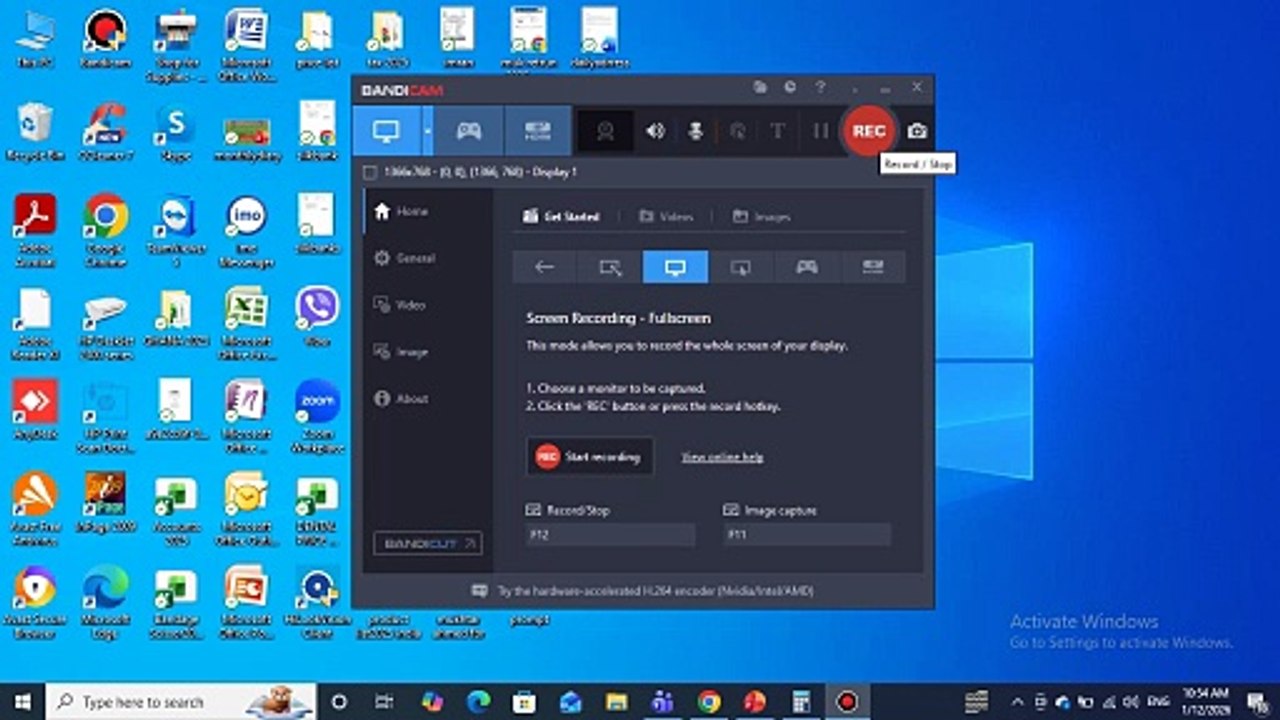Screen dimensions: 1280x720
Task: Click the hardware-accelerated H.264 encoder tip
Action: (643, 591)
